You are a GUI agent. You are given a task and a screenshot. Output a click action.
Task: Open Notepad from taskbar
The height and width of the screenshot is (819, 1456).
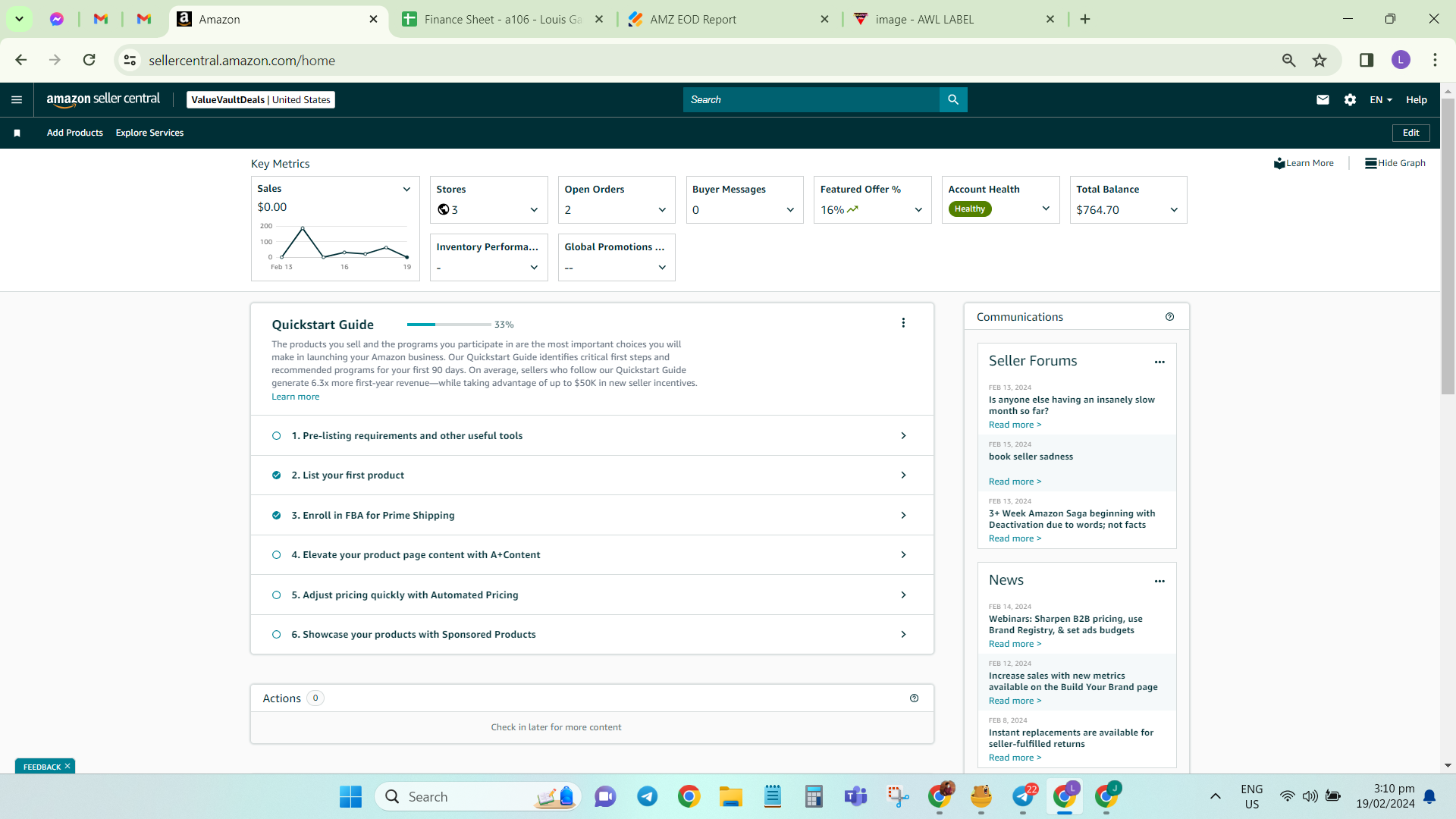[773, 797]
